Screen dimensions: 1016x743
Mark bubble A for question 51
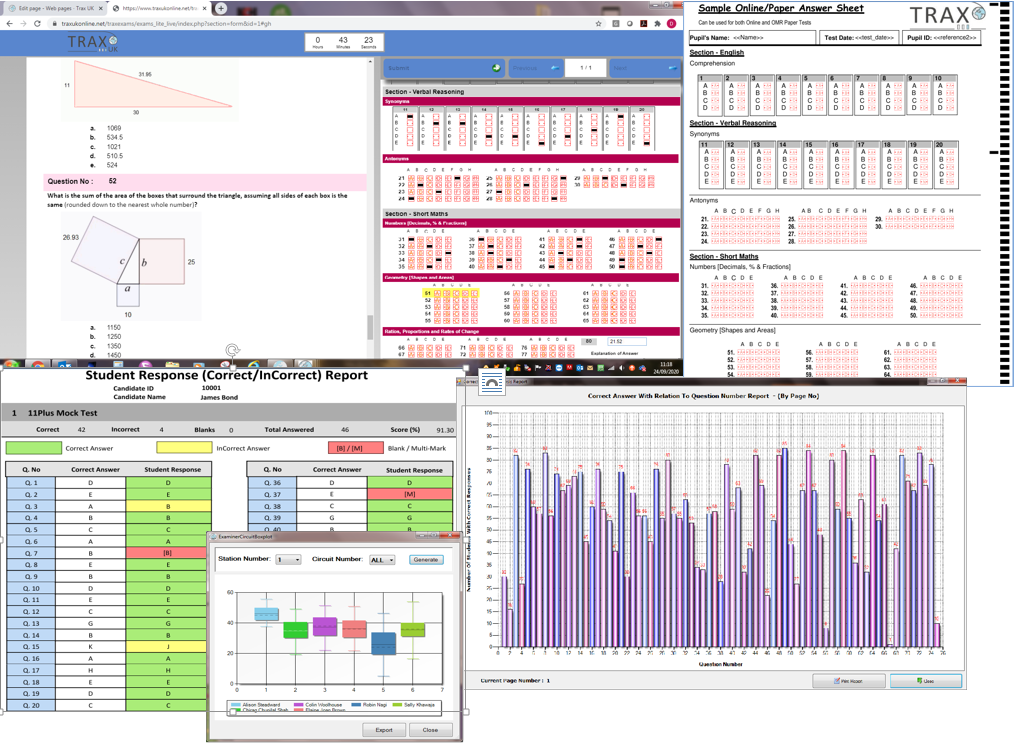tap(439, 294)
